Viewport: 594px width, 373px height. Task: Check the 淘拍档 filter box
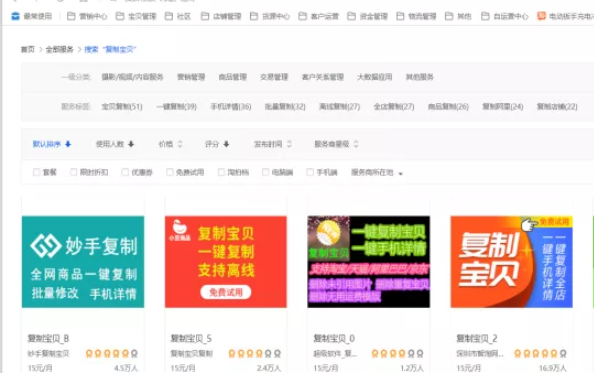[x=221, y=172]
